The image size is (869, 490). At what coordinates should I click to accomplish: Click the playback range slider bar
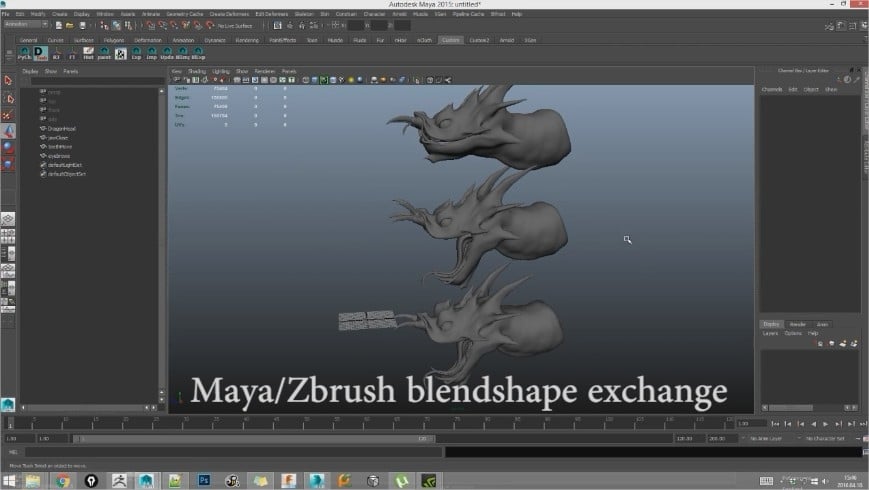tap(253, 439)
